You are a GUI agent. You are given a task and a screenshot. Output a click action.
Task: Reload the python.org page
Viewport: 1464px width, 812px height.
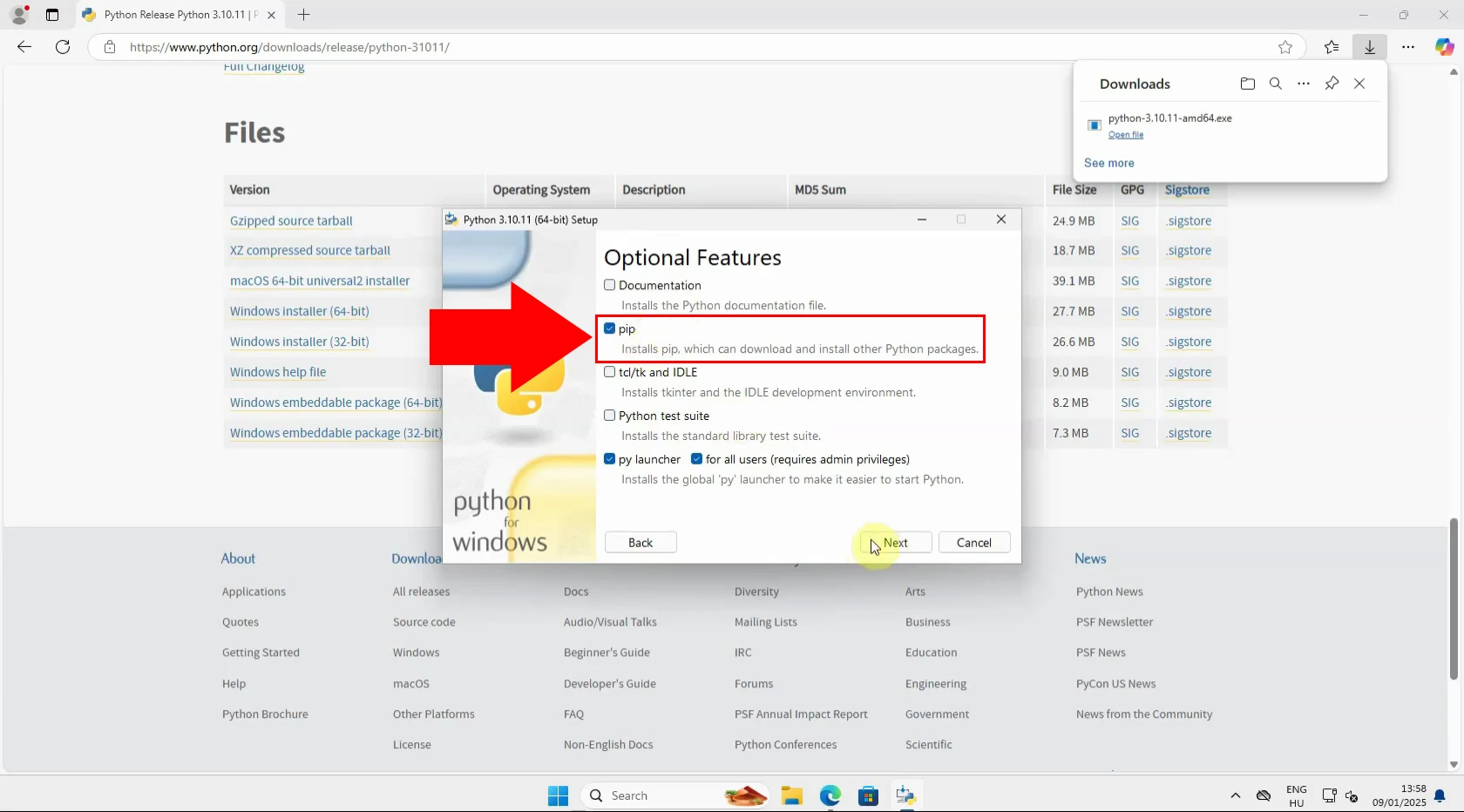[63, 47]
